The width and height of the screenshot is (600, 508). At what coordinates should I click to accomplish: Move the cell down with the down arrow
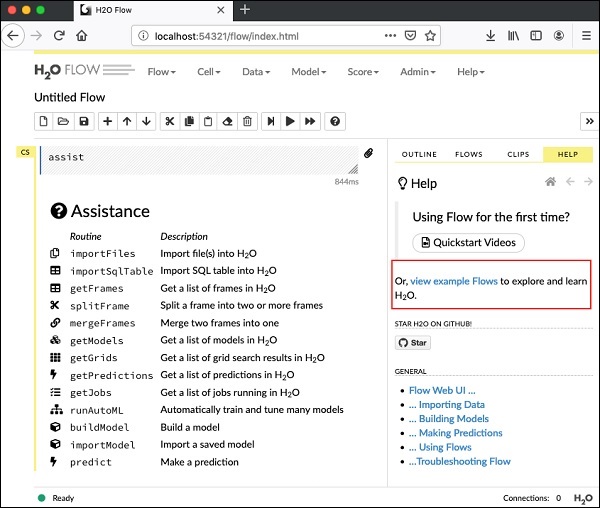[x=147, y=121]
